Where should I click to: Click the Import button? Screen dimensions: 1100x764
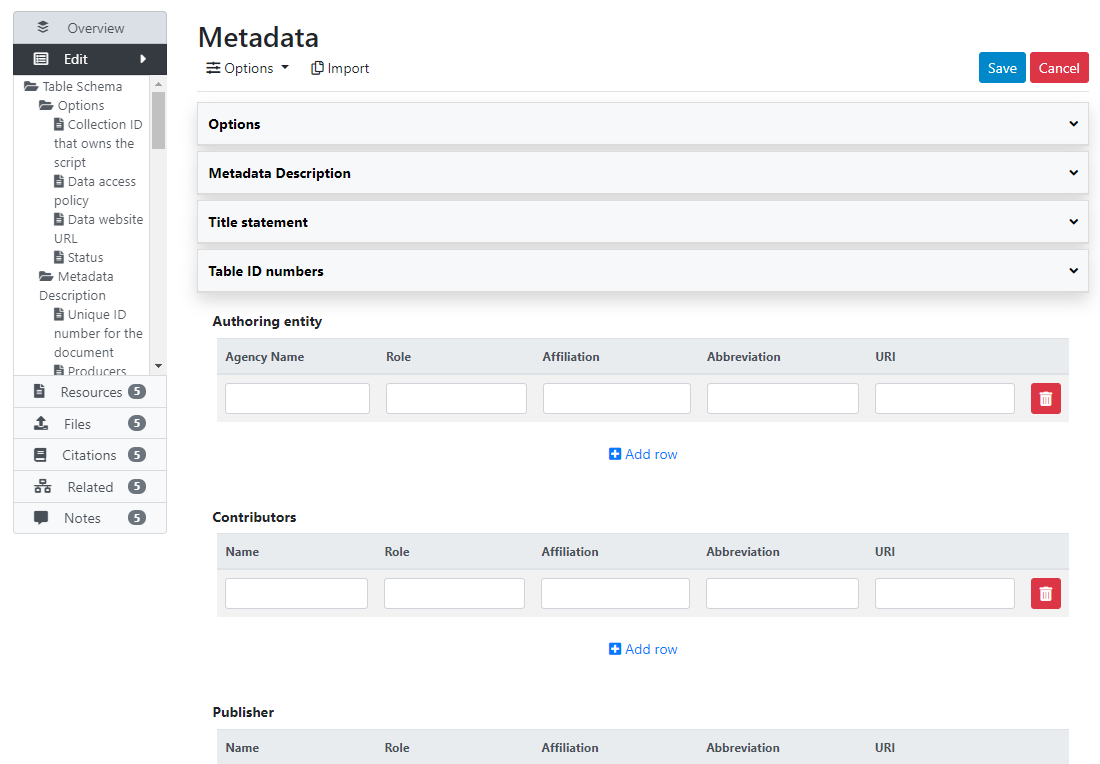click(340, 68)
